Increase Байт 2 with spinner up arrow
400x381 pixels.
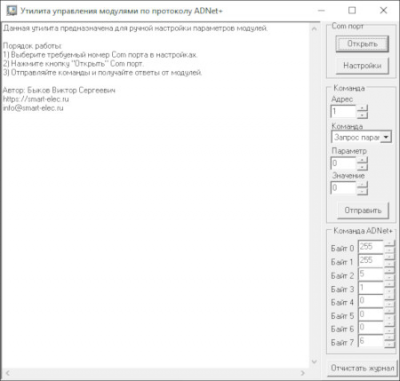point(389,271)
